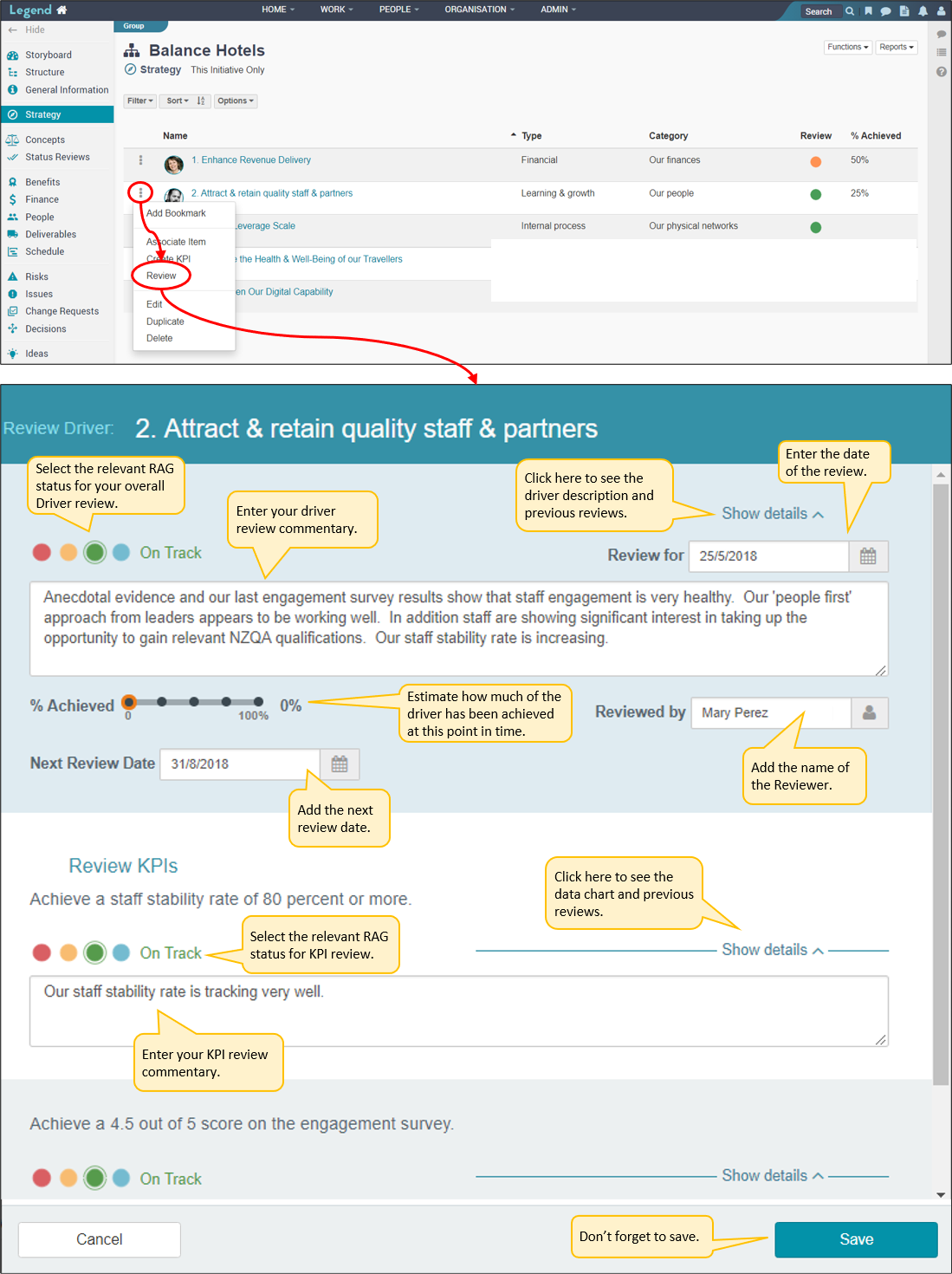
Task: Toggle sort order icon next to Sort
Action: pyautogui.click(x=201, y=101)
